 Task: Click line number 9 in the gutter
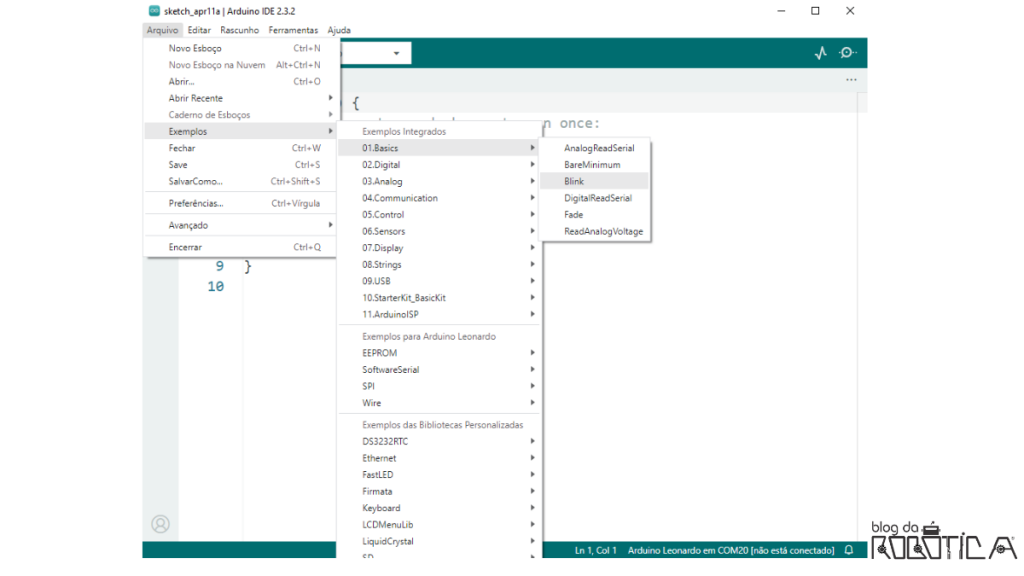[x=219, y=266]
